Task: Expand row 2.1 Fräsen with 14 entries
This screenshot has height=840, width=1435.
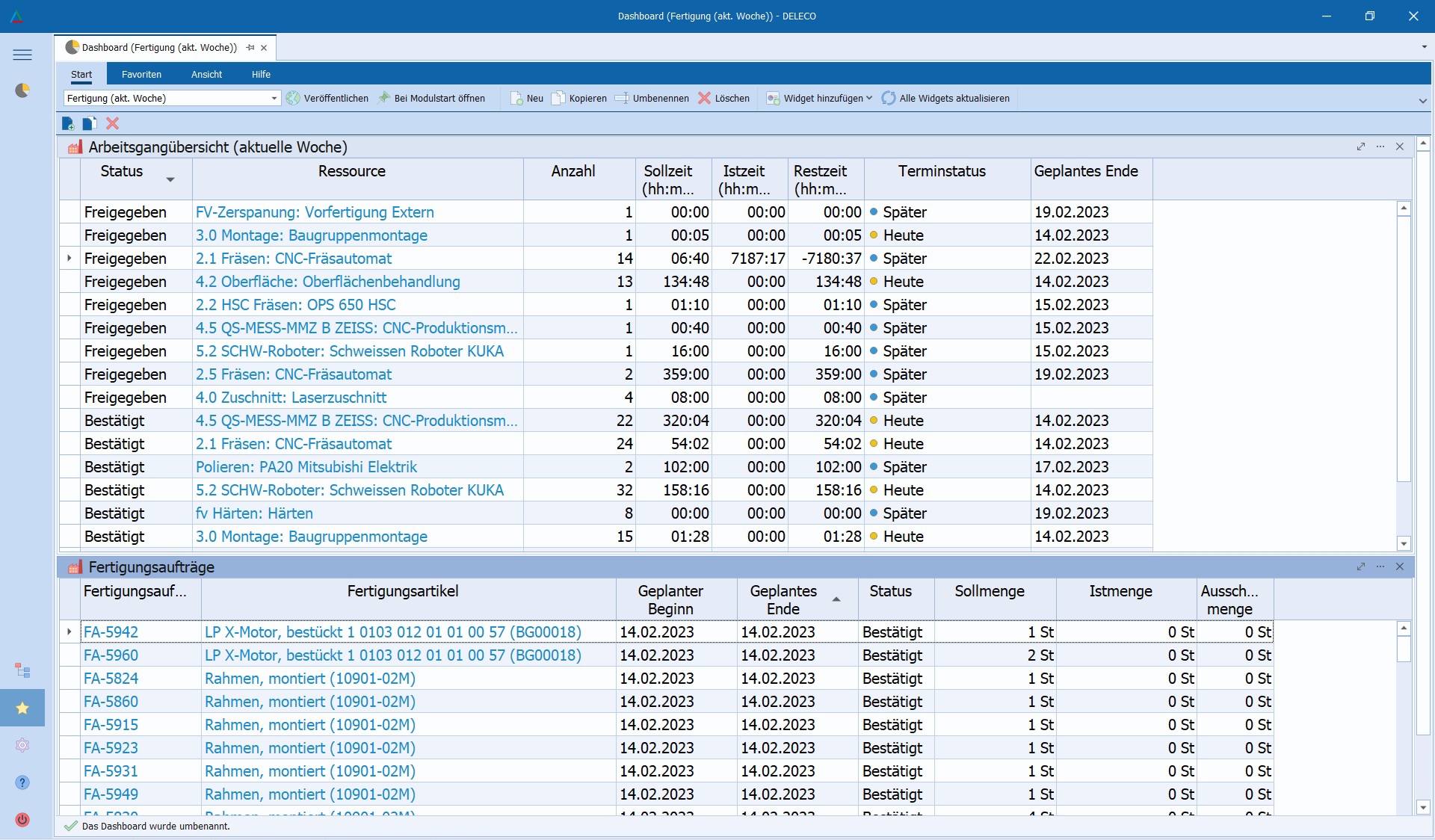Action: 70,258
